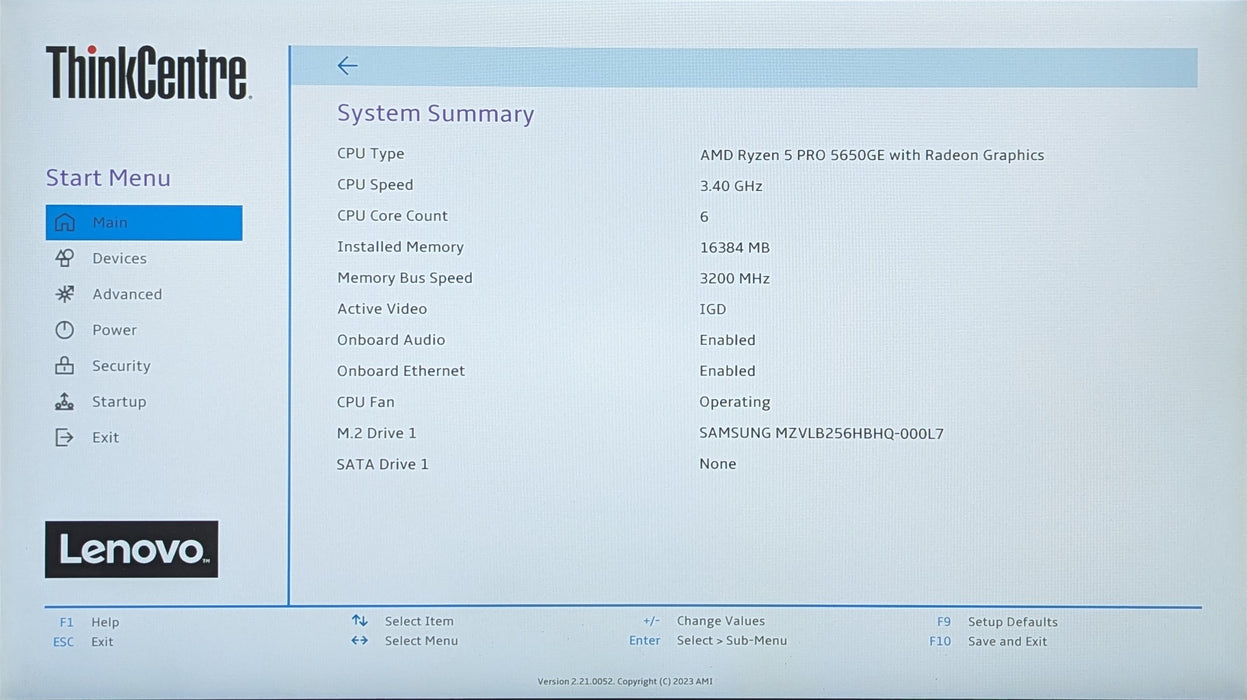Select the Active Video label
This screenshot has height=700, width=1247.
[382, 309]
